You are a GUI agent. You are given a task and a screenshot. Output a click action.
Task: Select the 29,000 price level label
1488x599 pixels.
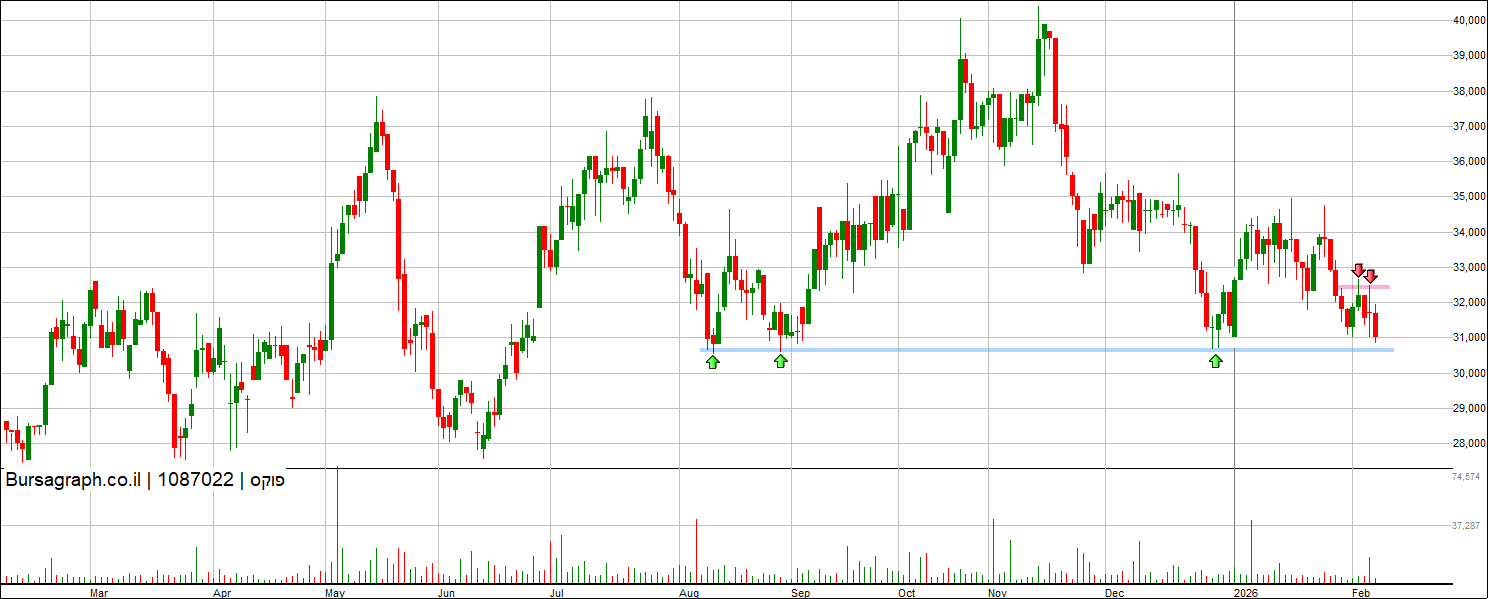[x=1468, y=409]
